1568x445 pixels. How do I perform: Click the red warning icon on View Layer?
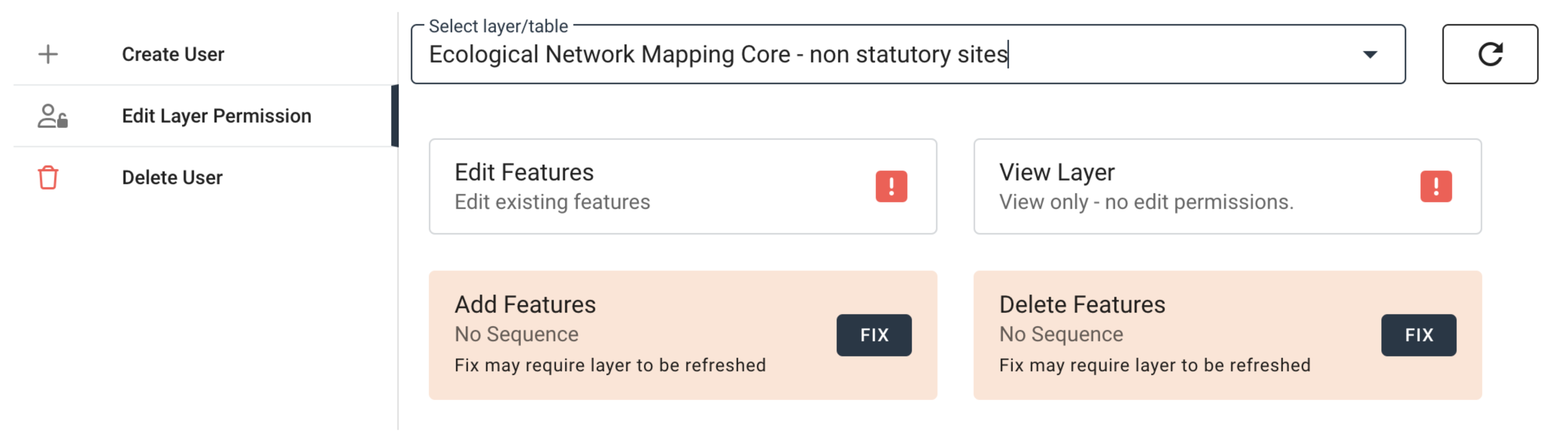1436,186
